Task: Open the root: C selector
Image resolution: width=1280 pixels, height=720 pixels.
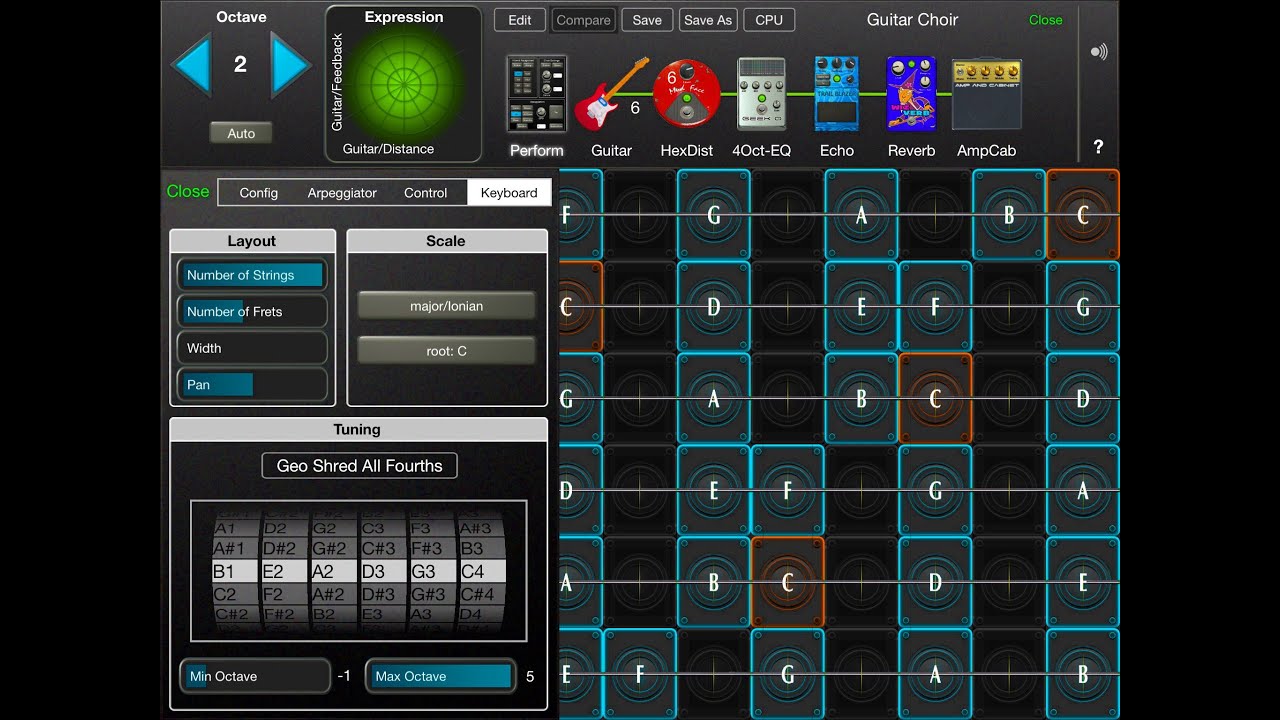Action: 446,351
